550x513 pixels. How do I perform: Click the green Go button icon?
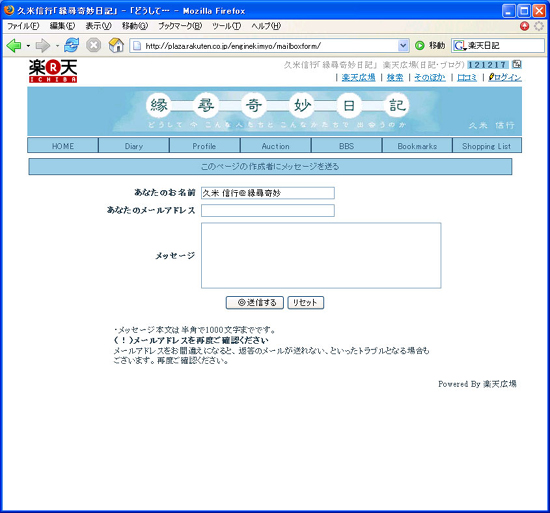click(x=420, y=46)
